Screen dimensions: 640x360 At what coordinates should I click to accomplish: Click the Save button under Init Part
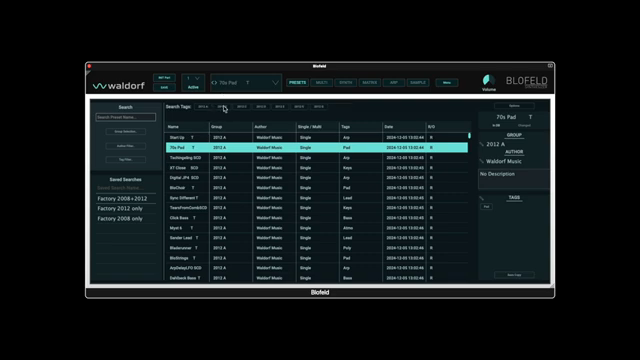click(164, 87)
